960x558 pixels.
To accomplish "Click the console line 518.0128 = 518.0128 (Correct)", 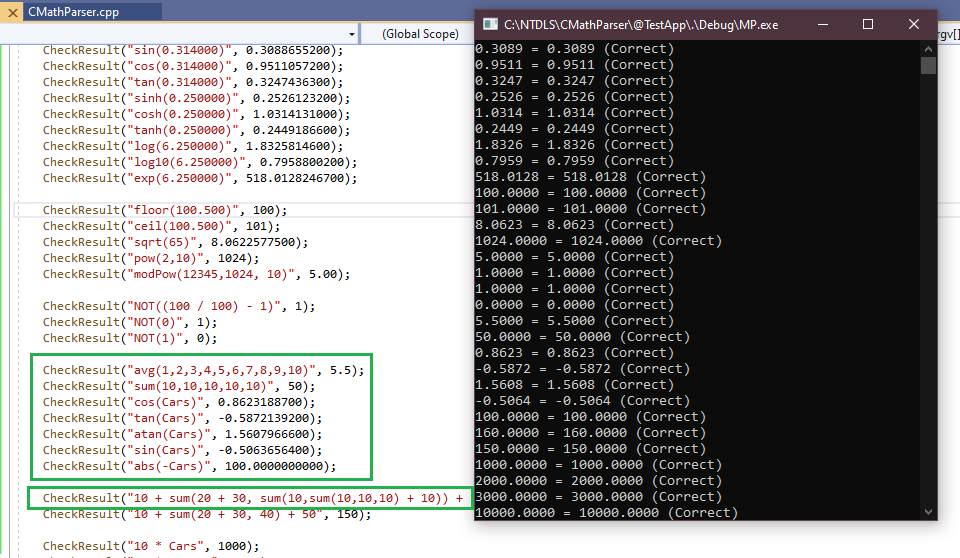I will pyautogui.click(x=590, y=176).
